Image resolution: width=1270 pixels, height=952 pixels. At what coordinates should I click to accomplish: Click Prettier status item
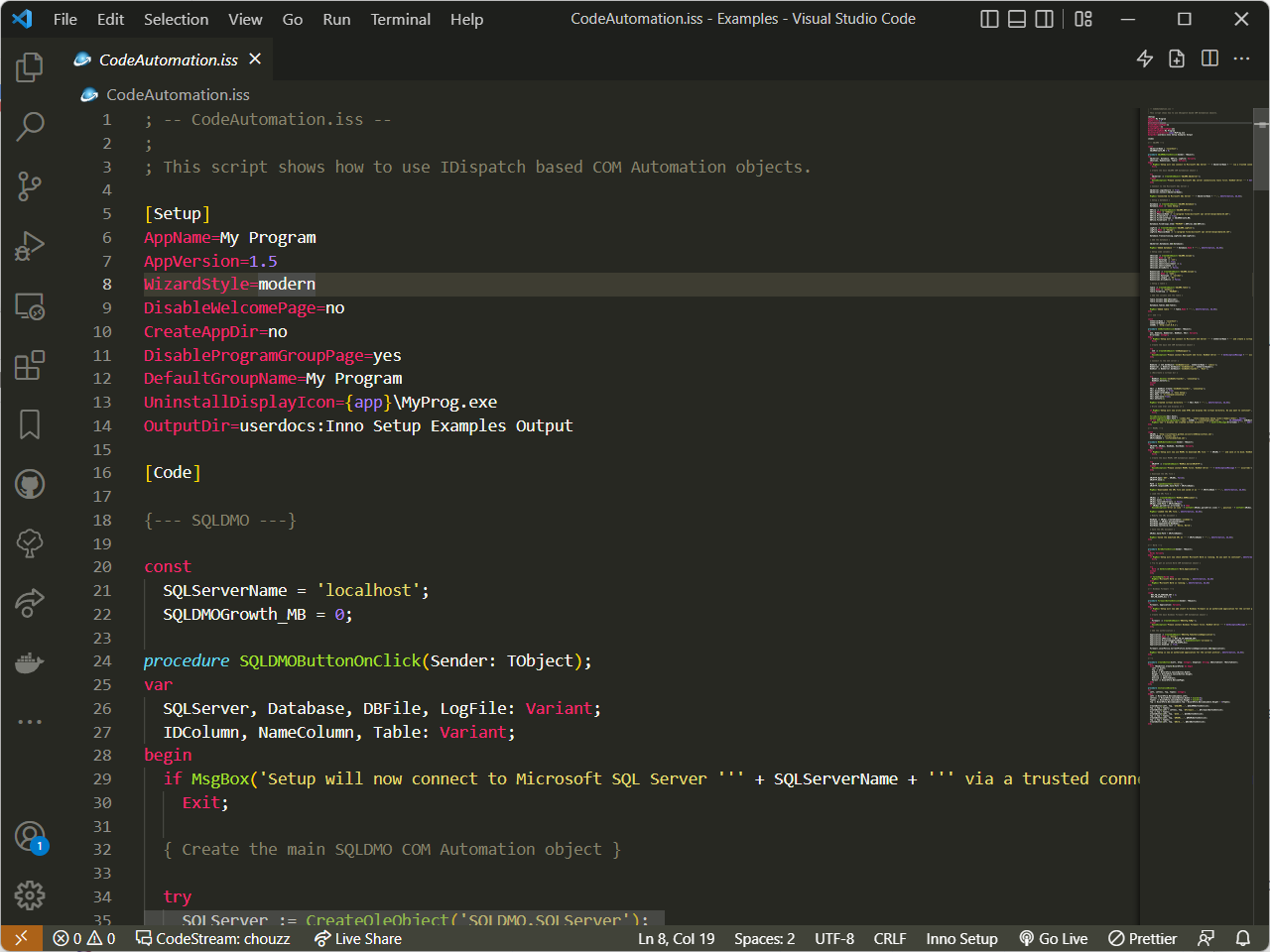[x=1142, y=938]
